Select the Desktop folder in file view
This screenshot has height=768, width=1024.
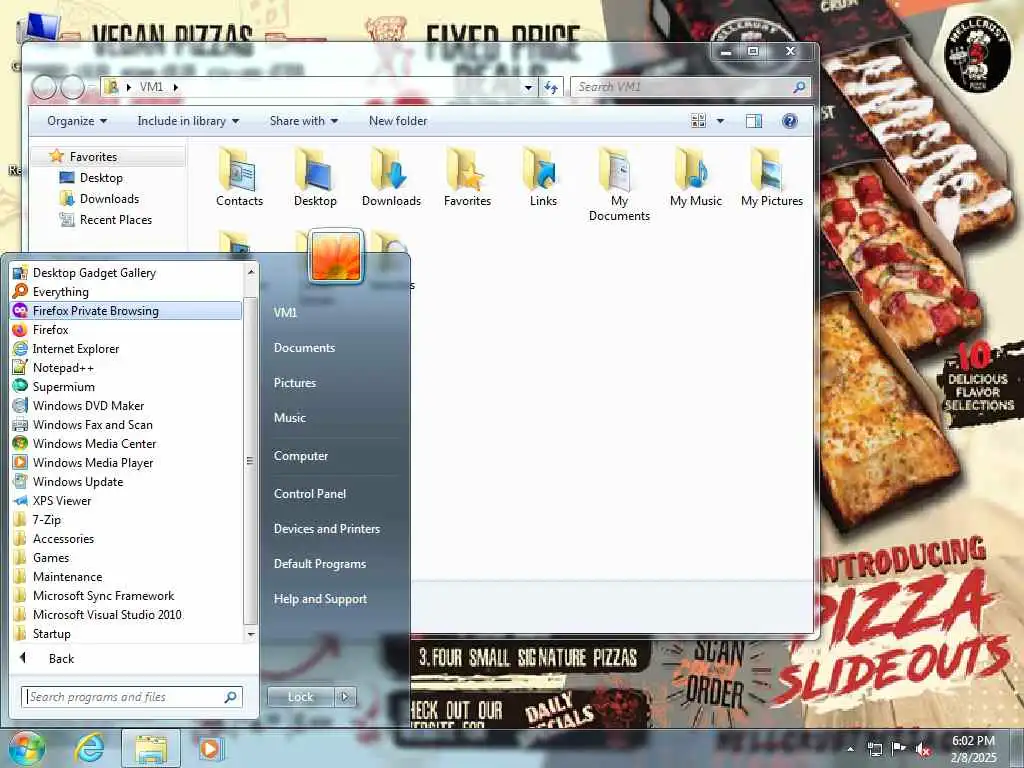coord(315,176)
